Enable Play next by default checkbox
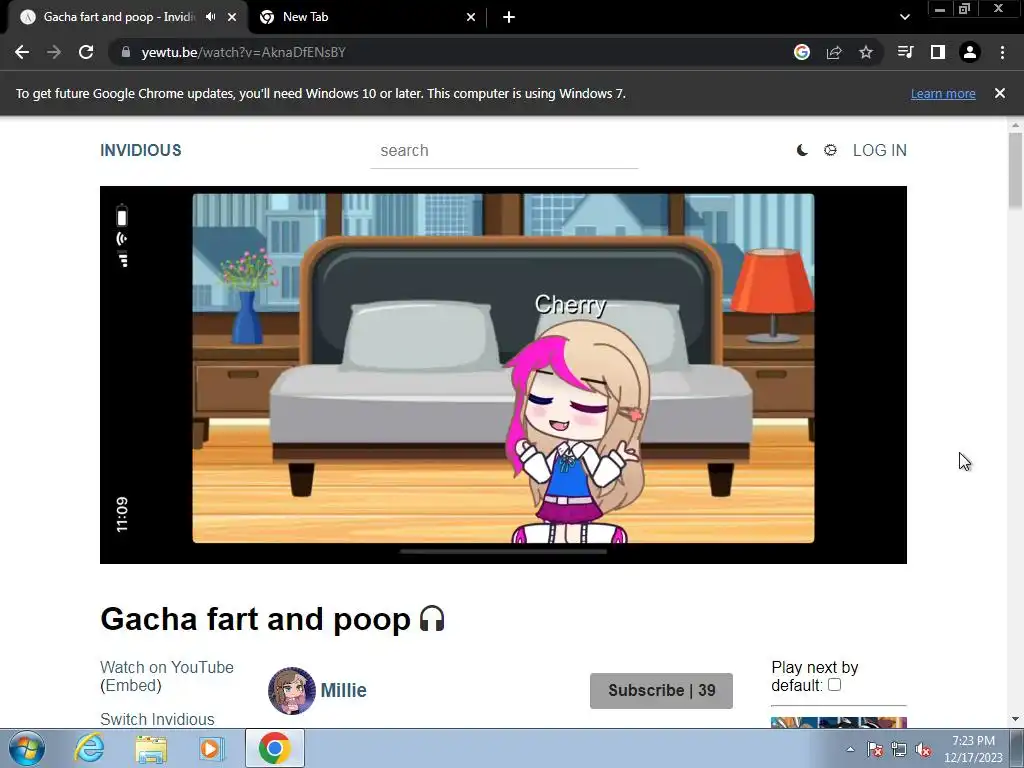This screenshot has height=768, width=1024. [834, 685]
